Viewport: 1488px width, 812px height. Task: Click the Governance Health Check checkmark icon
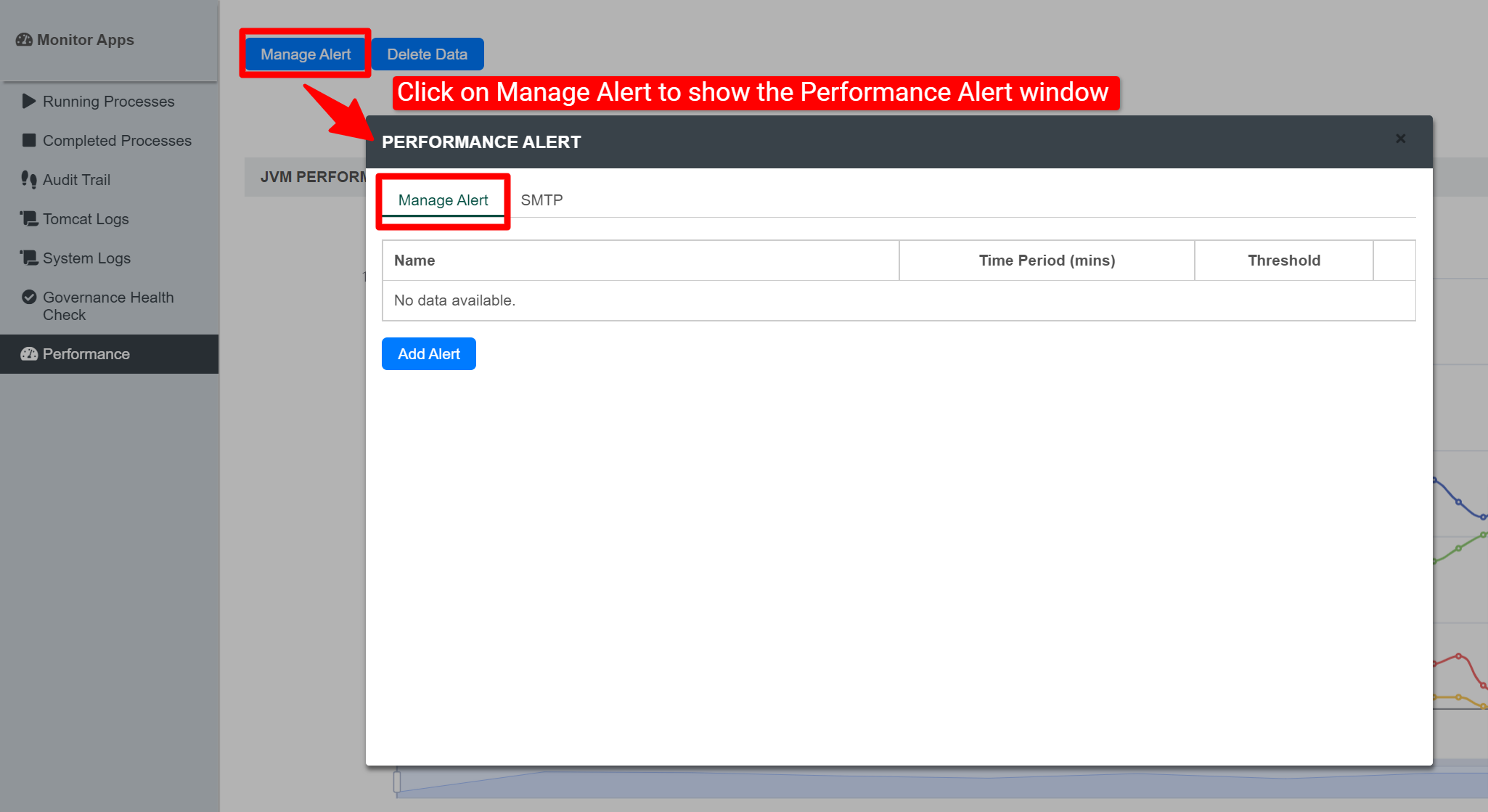28,297
